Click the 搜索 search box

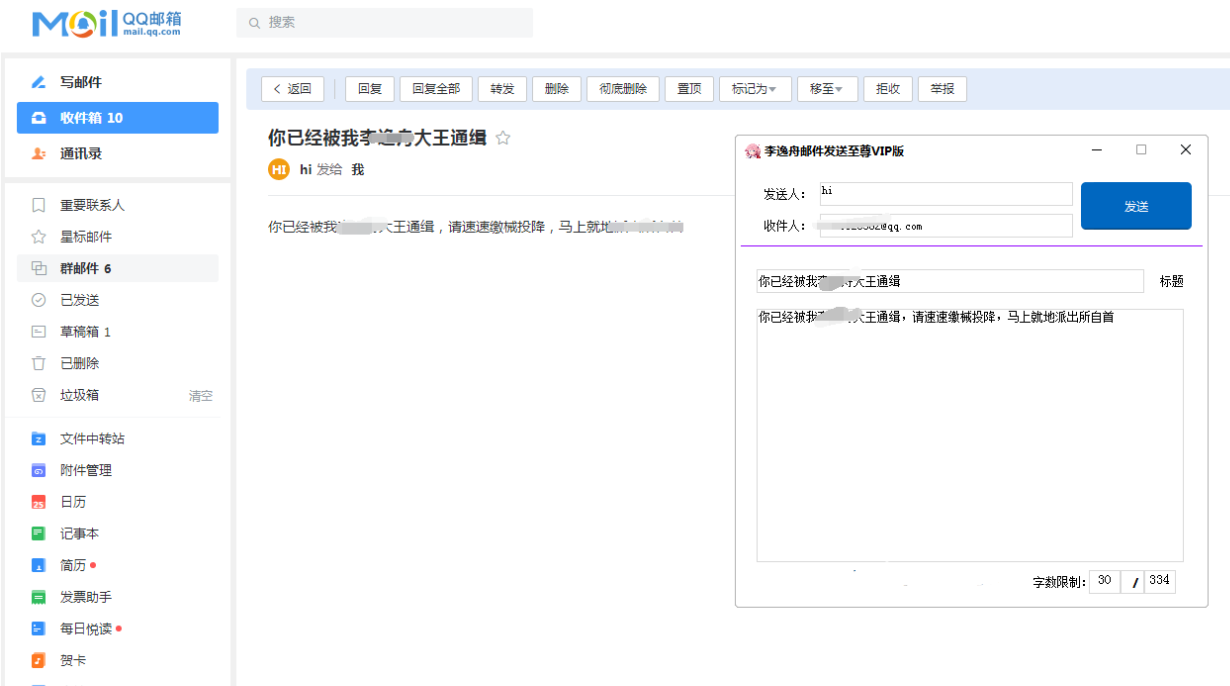point(385,22)
